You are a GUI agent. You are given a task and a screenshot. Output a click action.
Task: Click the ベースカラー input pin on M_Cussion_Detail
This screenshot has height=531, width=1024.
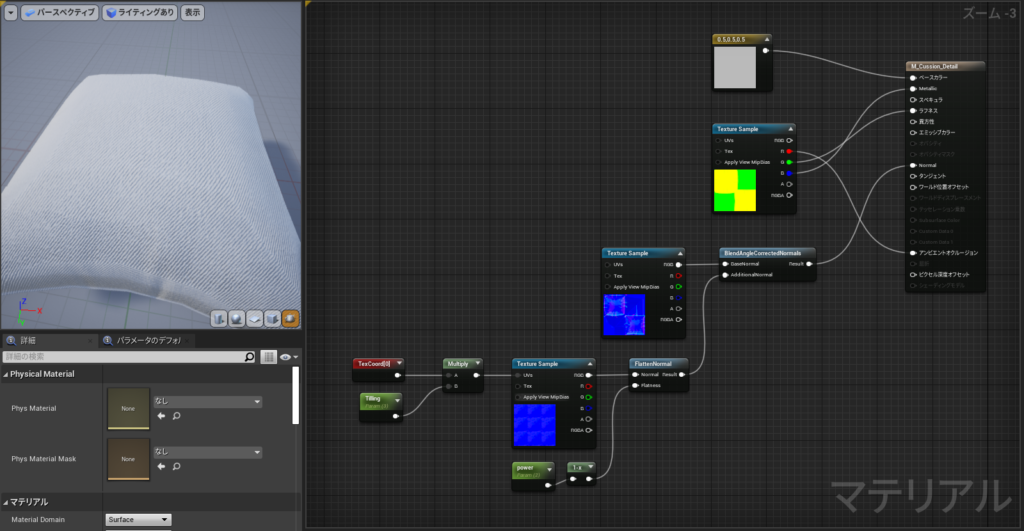913,78
